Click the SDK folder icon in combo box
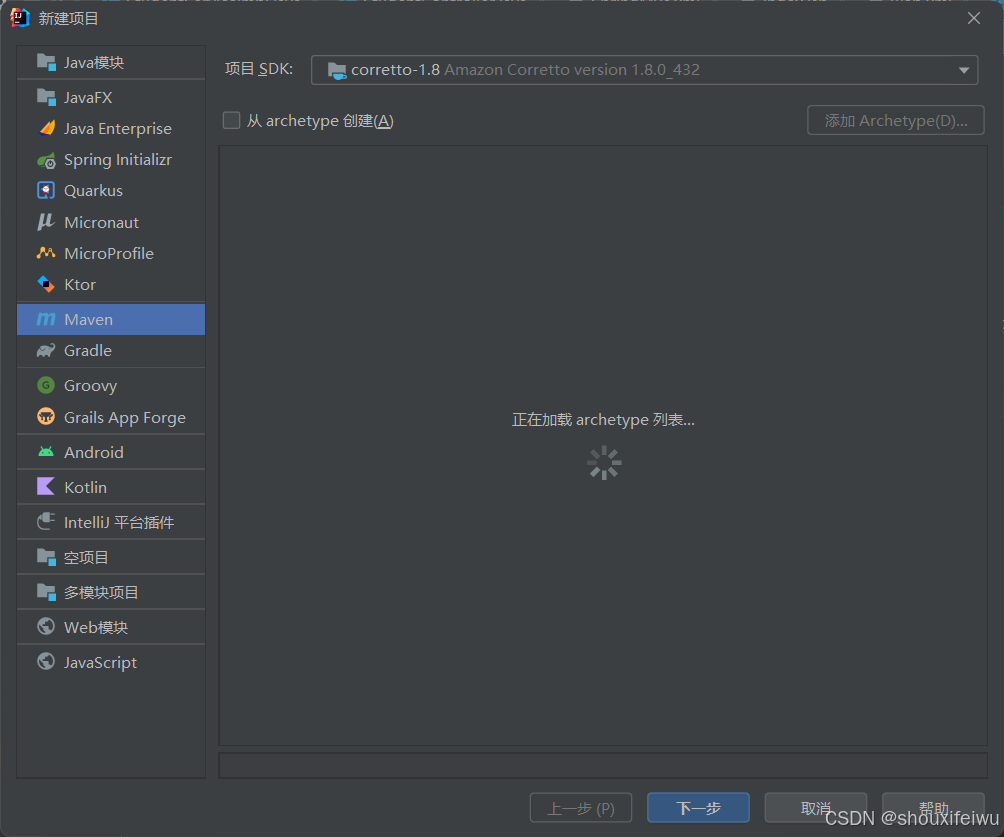Screen dimensions: 1004x837 (337, 70)
